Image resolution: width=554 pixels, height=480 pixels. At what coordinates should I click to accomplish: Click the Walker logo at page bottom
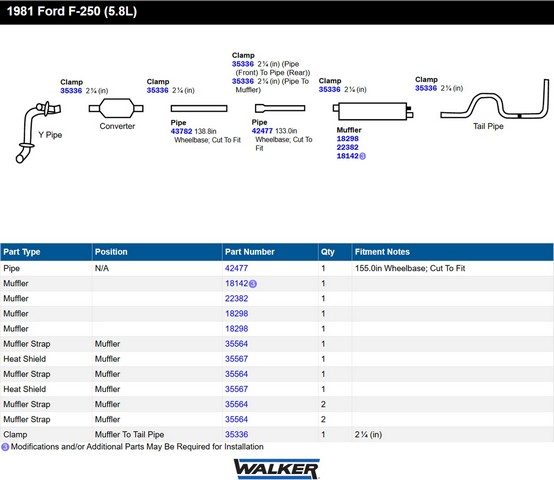pyautogui.click(x=277, y=469)
